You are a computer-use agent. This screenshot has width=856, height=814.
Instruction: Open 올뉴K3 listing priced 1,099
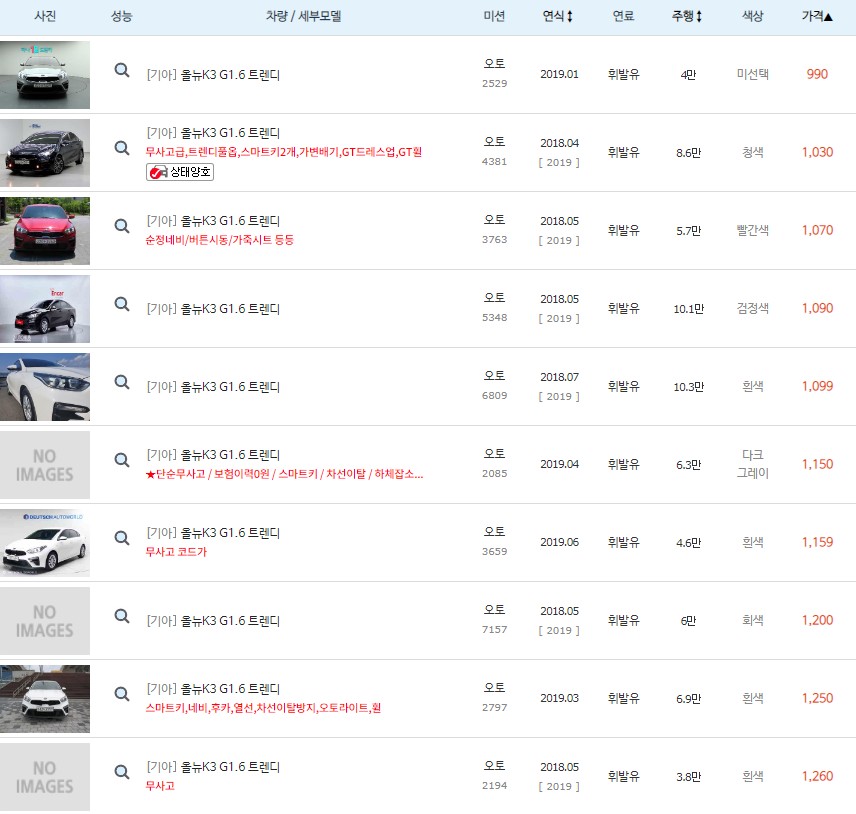[213, 387]
